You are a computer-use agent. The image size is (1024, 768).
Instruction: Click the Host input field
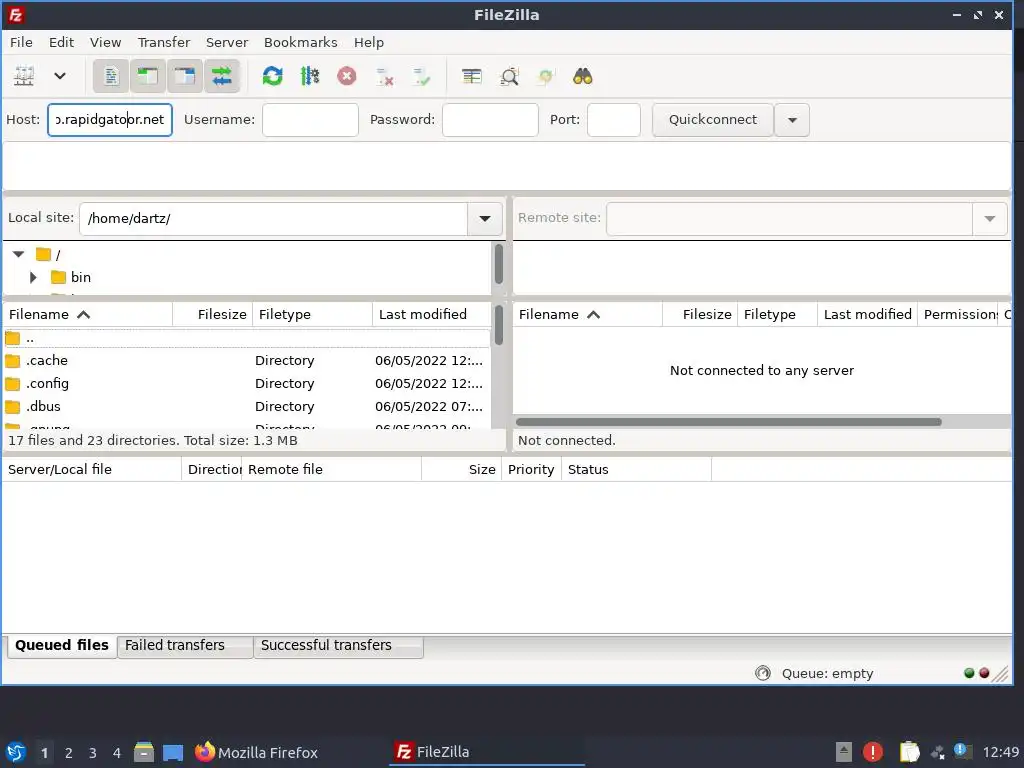(110, 120)
